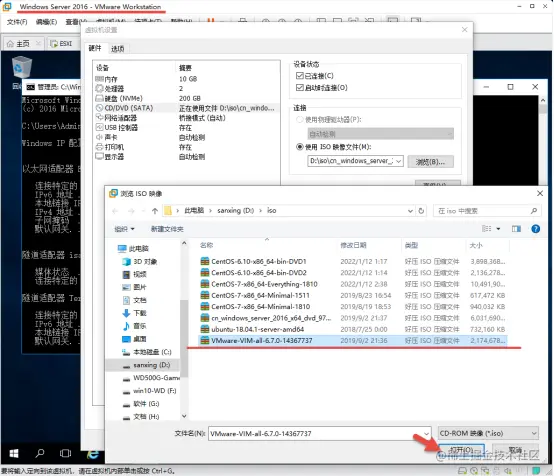
Task: Open ISO path D:\iso\cn_windows_server dropdown
Action: [x=399, y=161]
